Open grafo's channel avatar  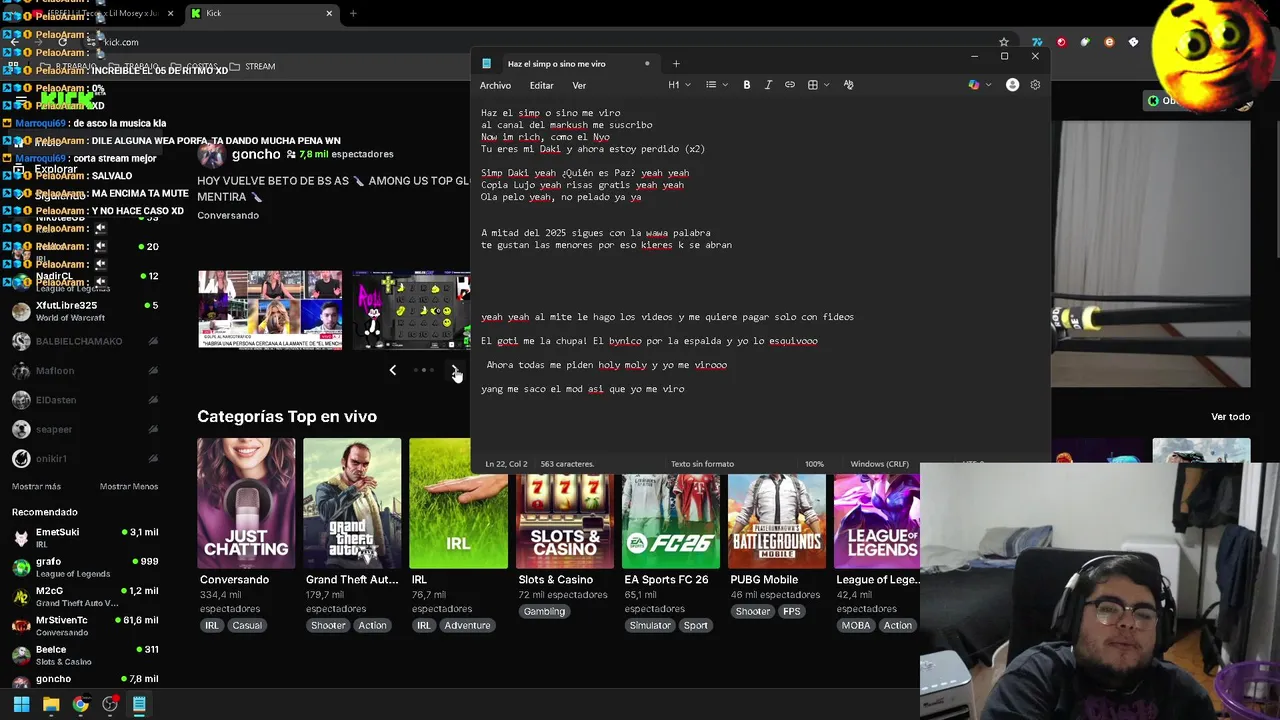(x=21, y=567)
